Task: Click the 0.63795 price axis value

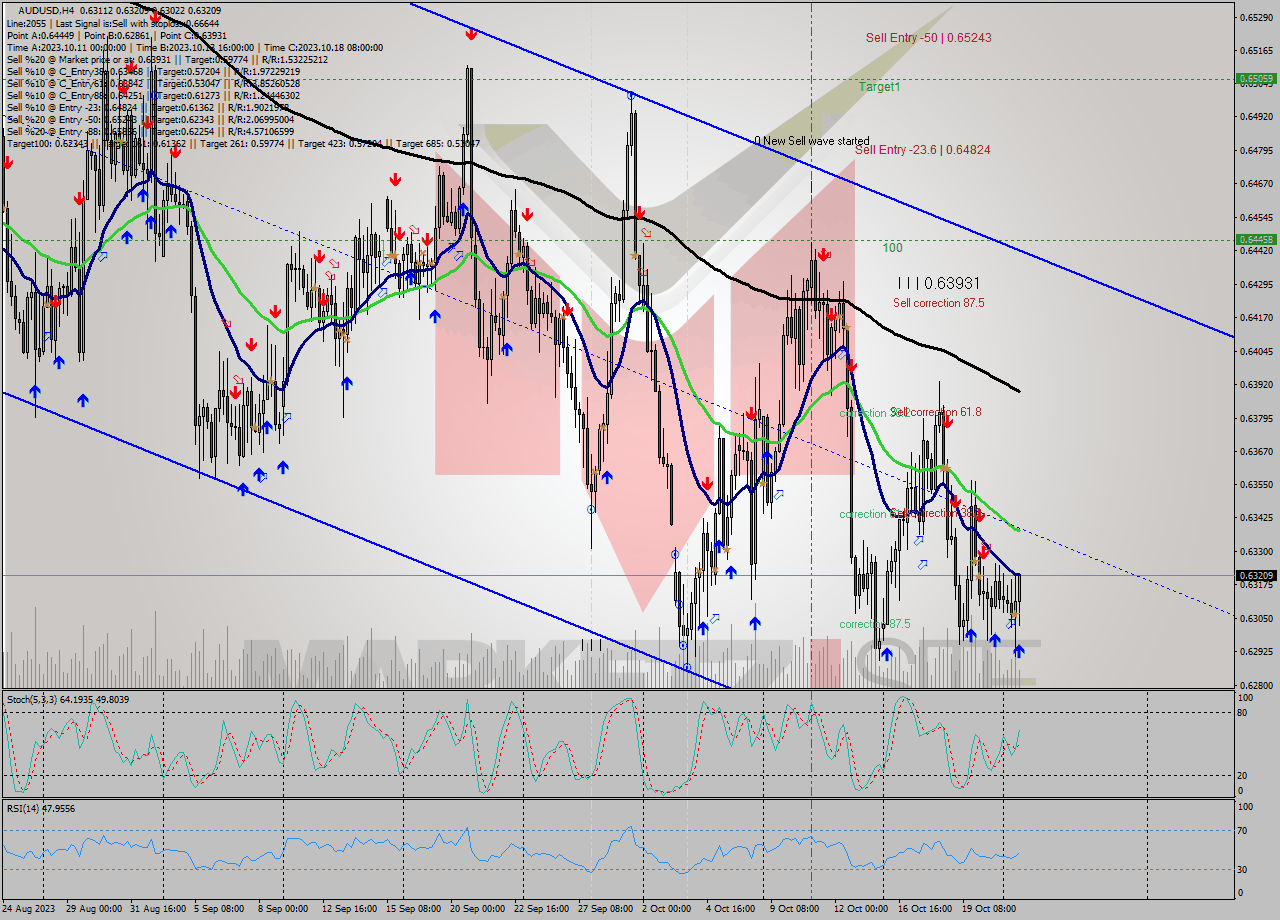Action: [1255, 418]
